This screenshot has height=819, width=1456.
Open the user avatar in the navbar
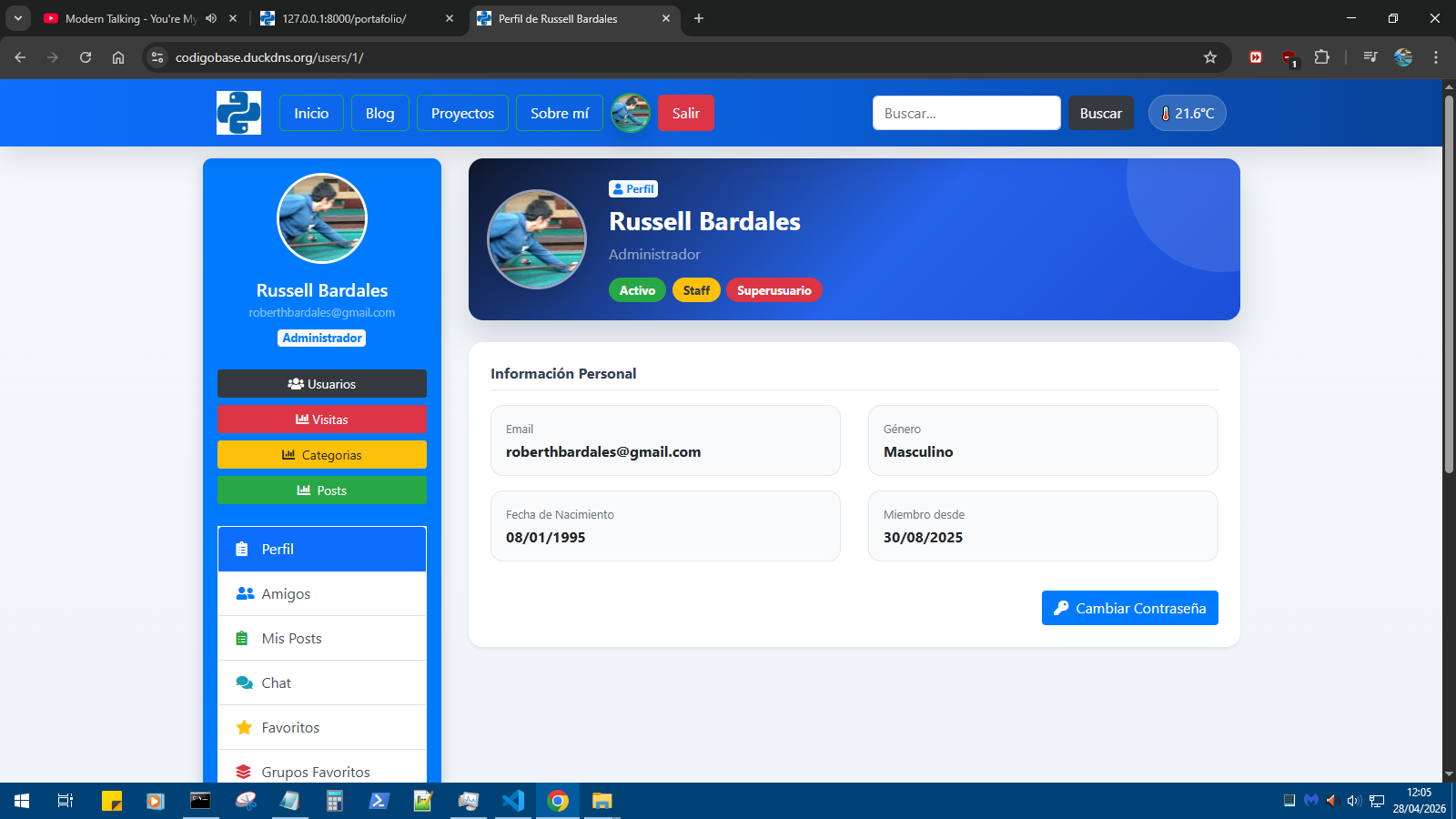click(x=631, y=113)
